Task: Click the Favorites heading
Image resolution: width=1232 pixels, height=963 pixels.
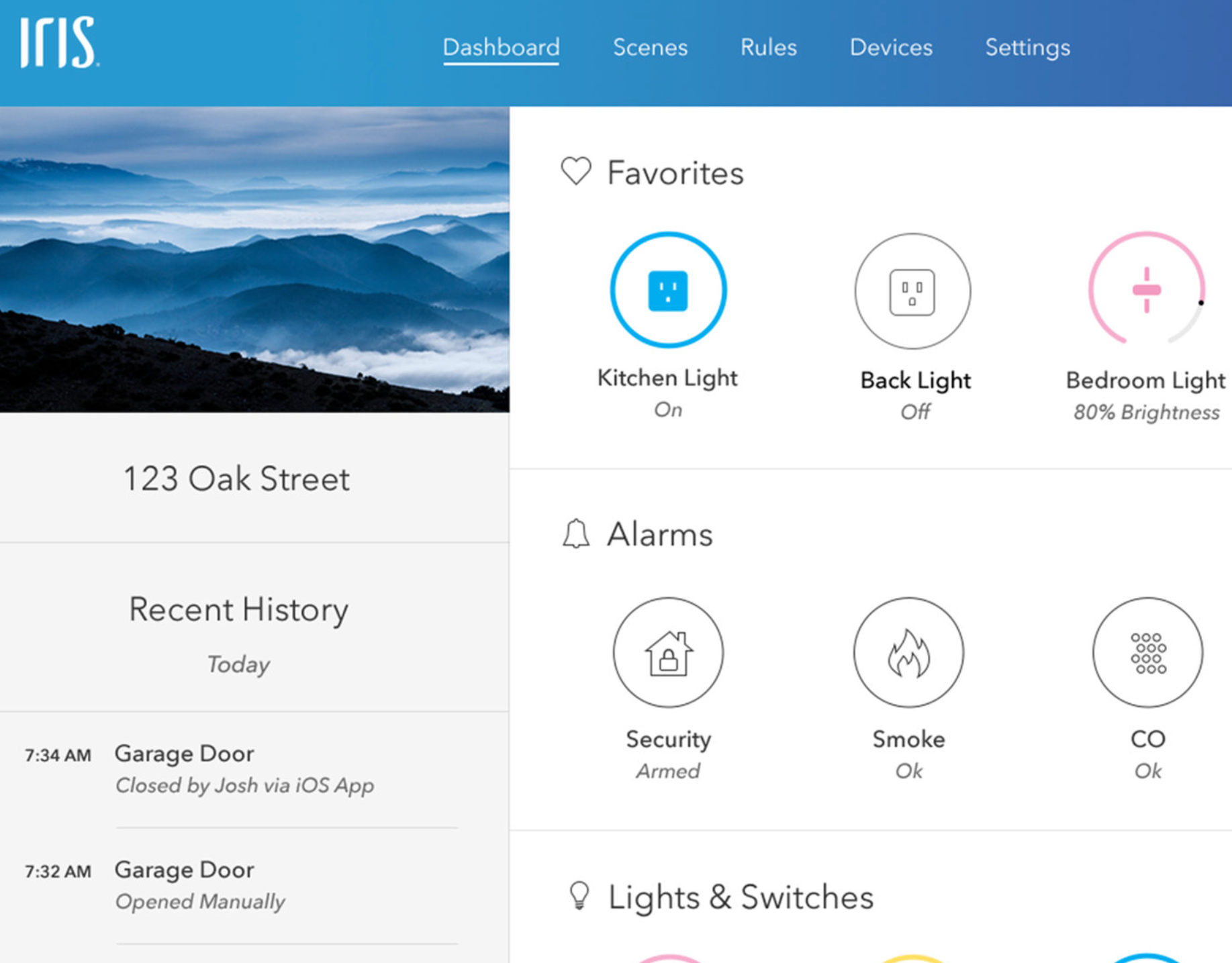Action: point(675,172)
